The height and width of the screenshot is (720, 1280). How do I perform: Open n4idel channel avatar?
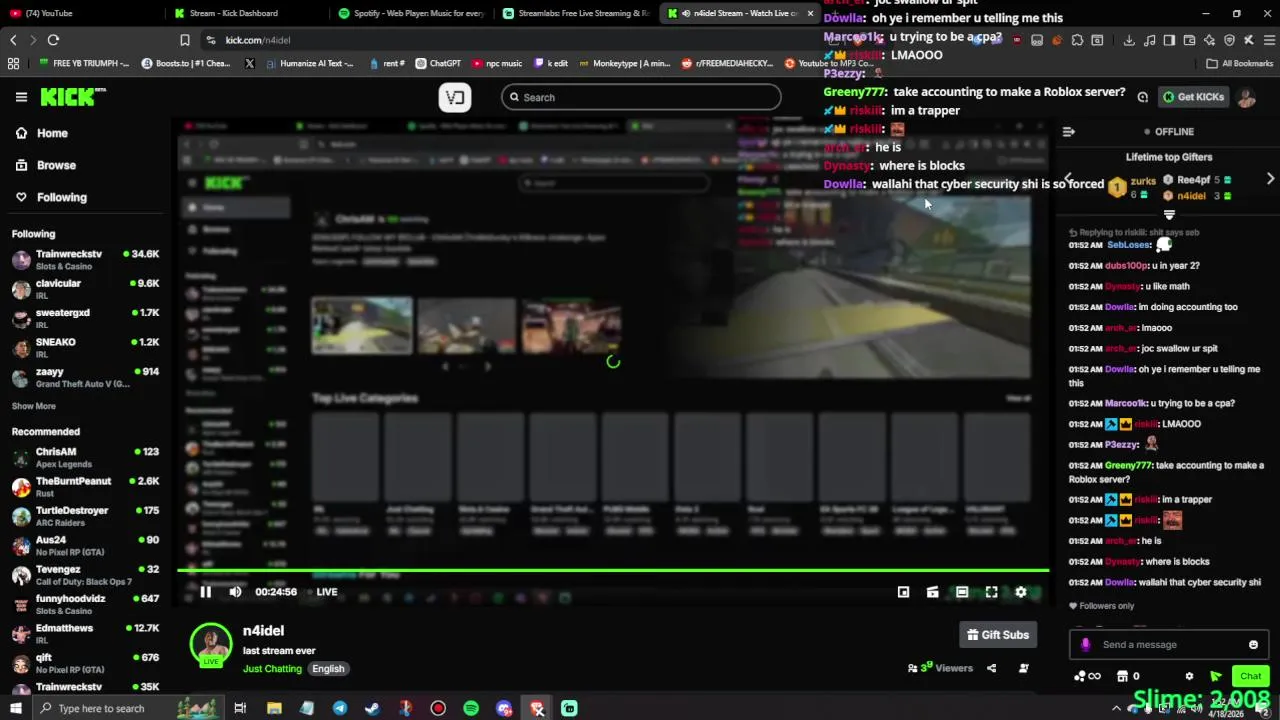pos(211,645)
